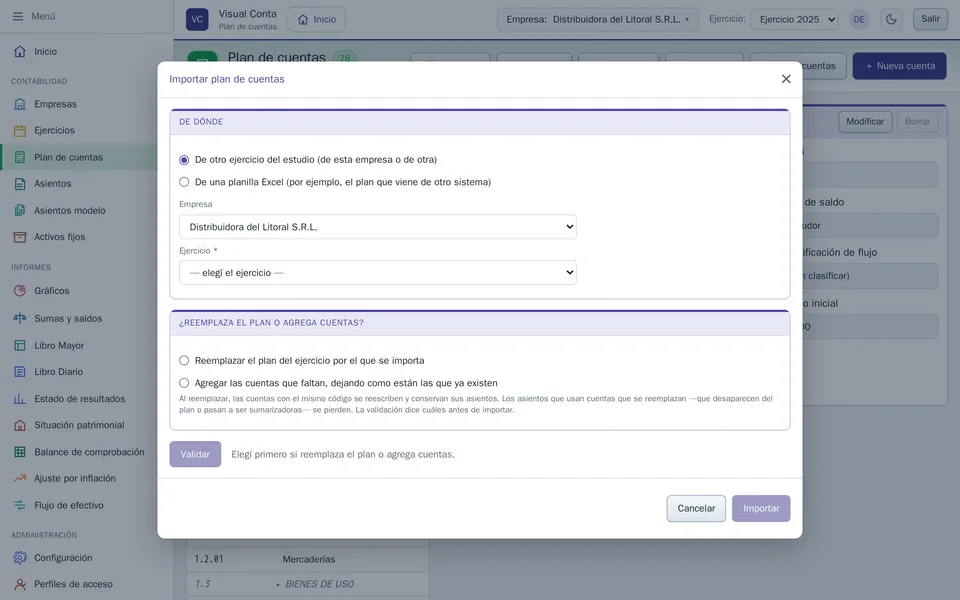Click the Inicio button in header

pyautogui.click(x=317, y=19)
